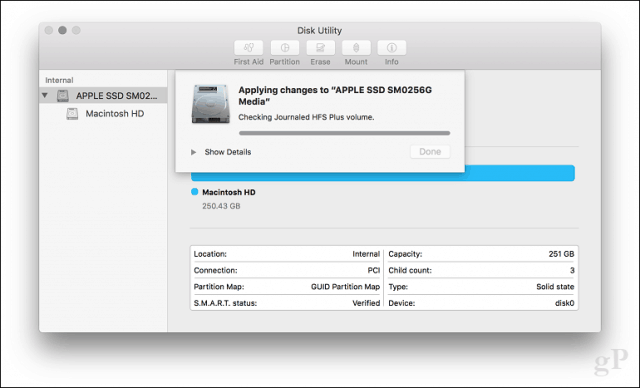Expand Show Details triangle
640x388 pixels.
coord(193,152)
